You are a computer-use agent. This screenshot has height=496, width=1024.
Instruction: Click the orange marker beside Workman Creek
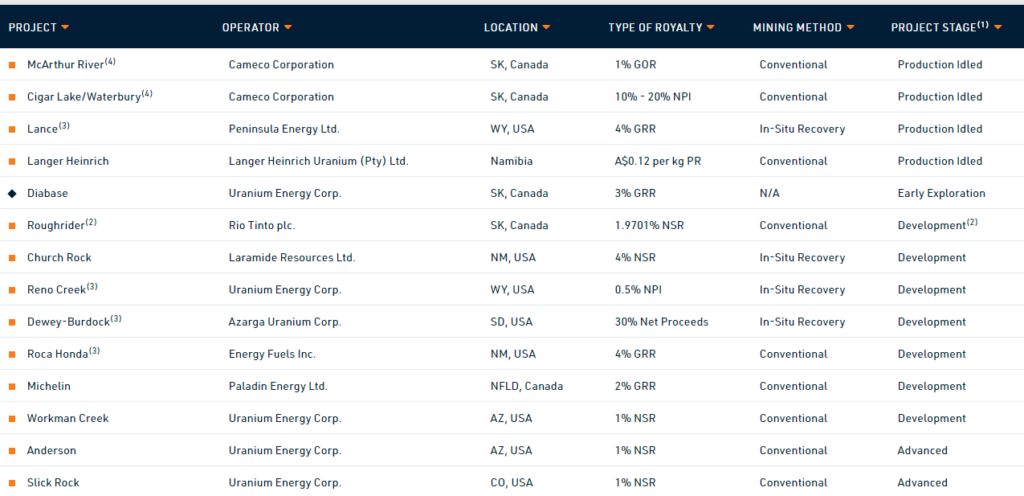click(x=12, y=418)
